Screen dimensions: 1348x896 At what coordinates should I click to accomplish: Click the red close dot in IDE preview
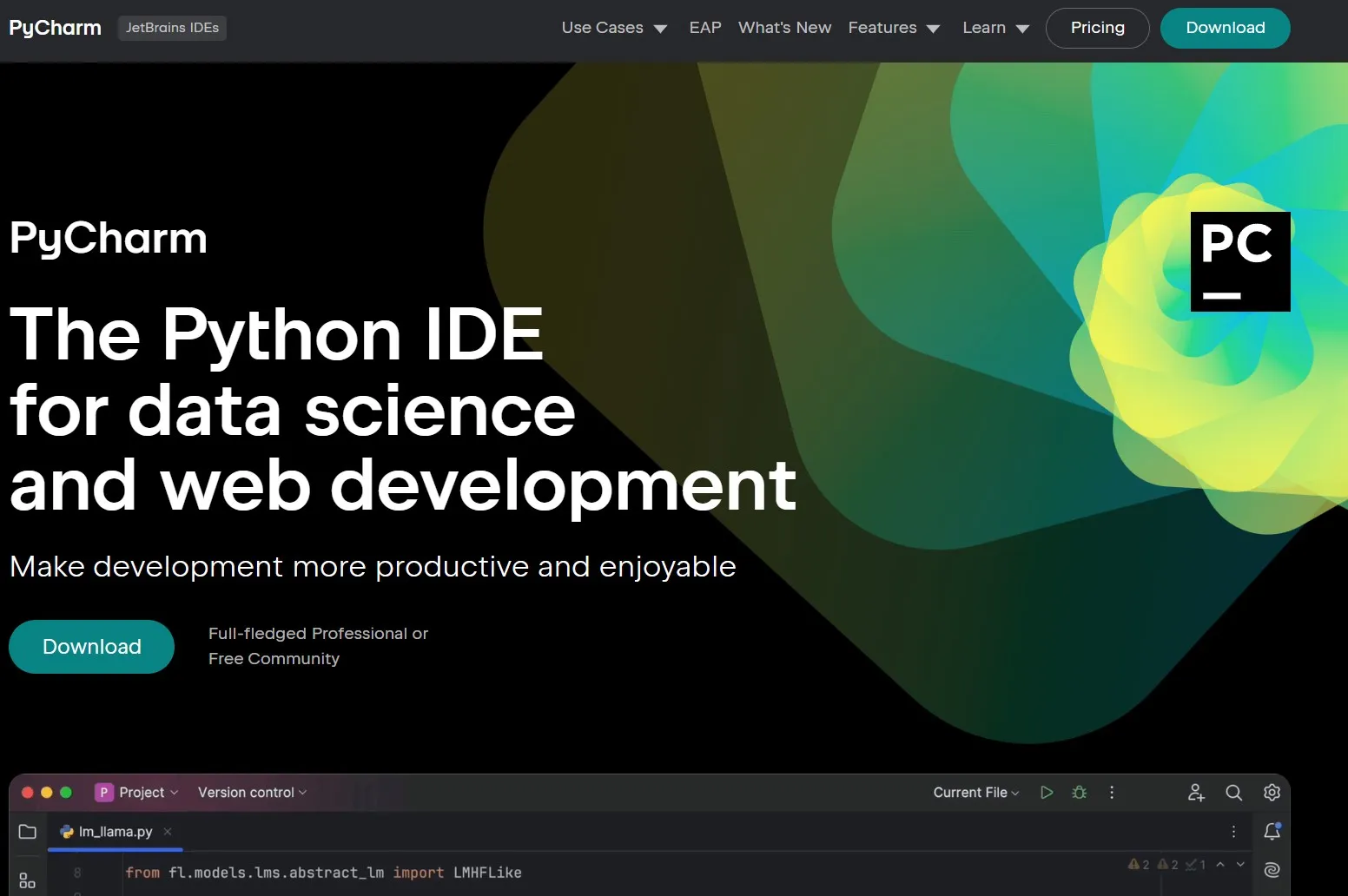click(x=27, y=793)
